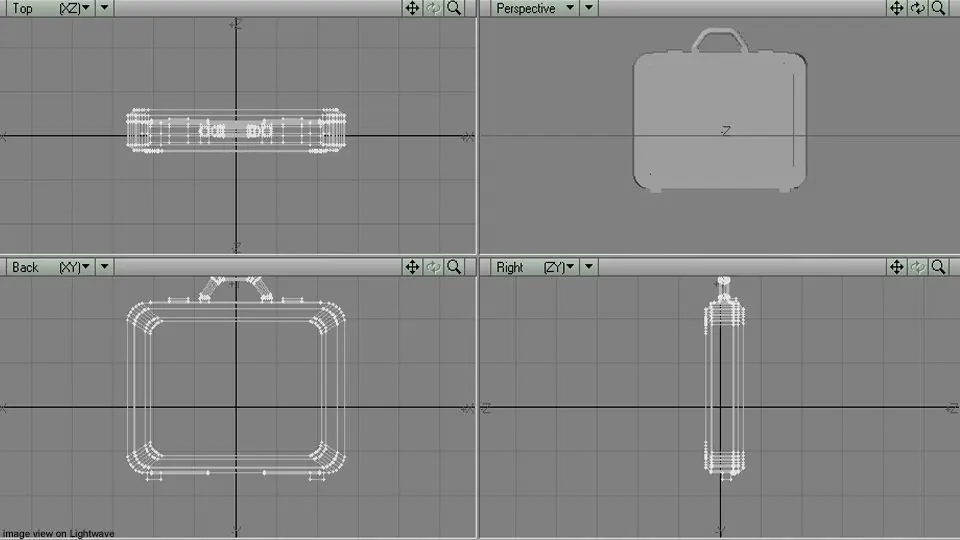
Task: Click the zoom magnifier in Top viewport
Action: [x=454, y=8]
